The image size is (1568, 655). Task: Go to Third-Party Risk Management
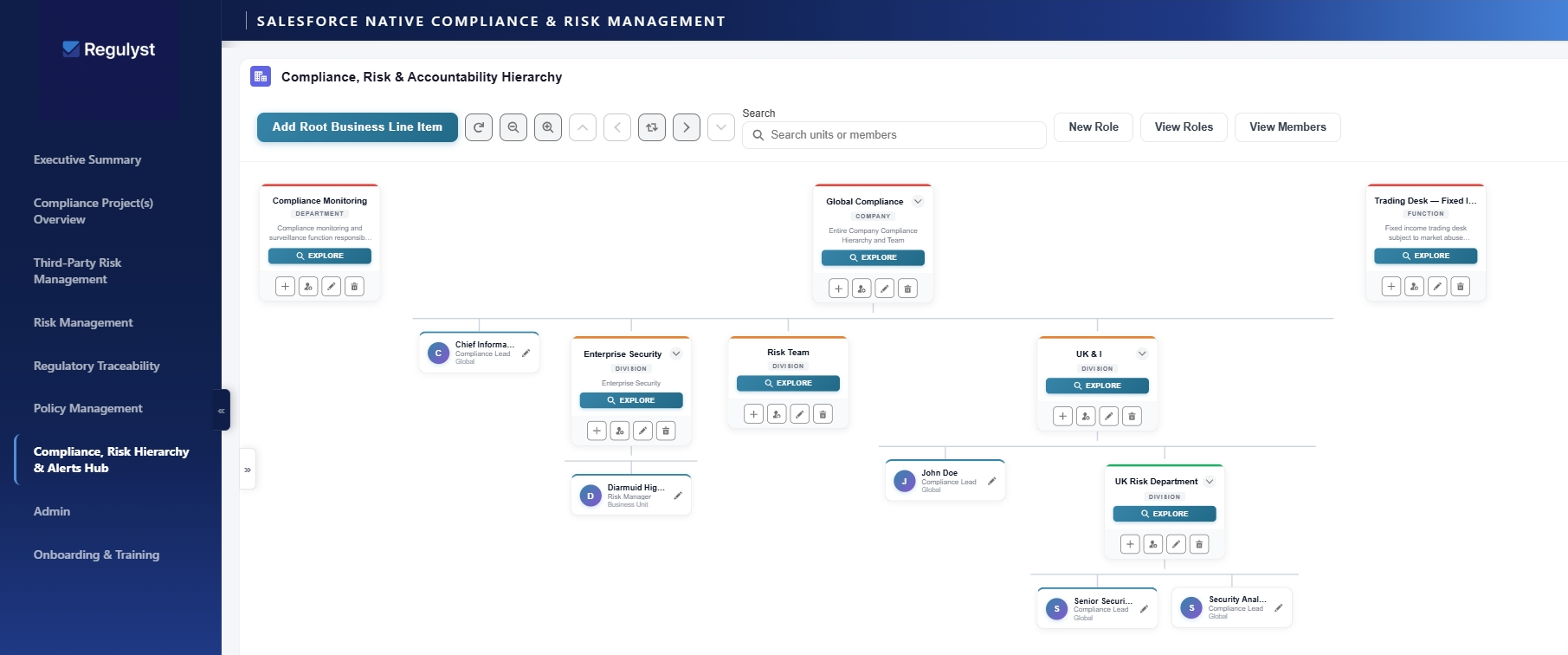[x=77, y=271]
